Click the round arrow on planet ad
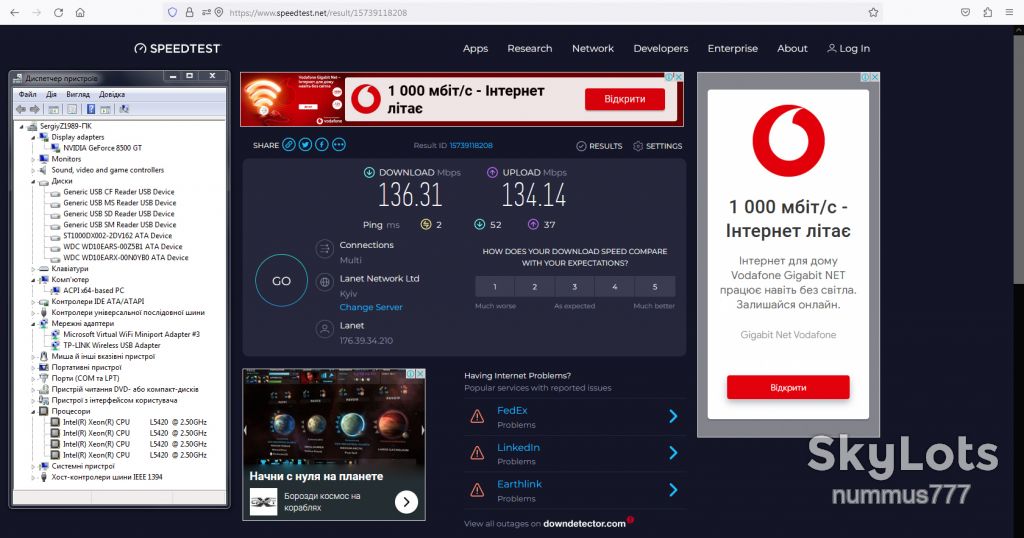 click(406, 501)
